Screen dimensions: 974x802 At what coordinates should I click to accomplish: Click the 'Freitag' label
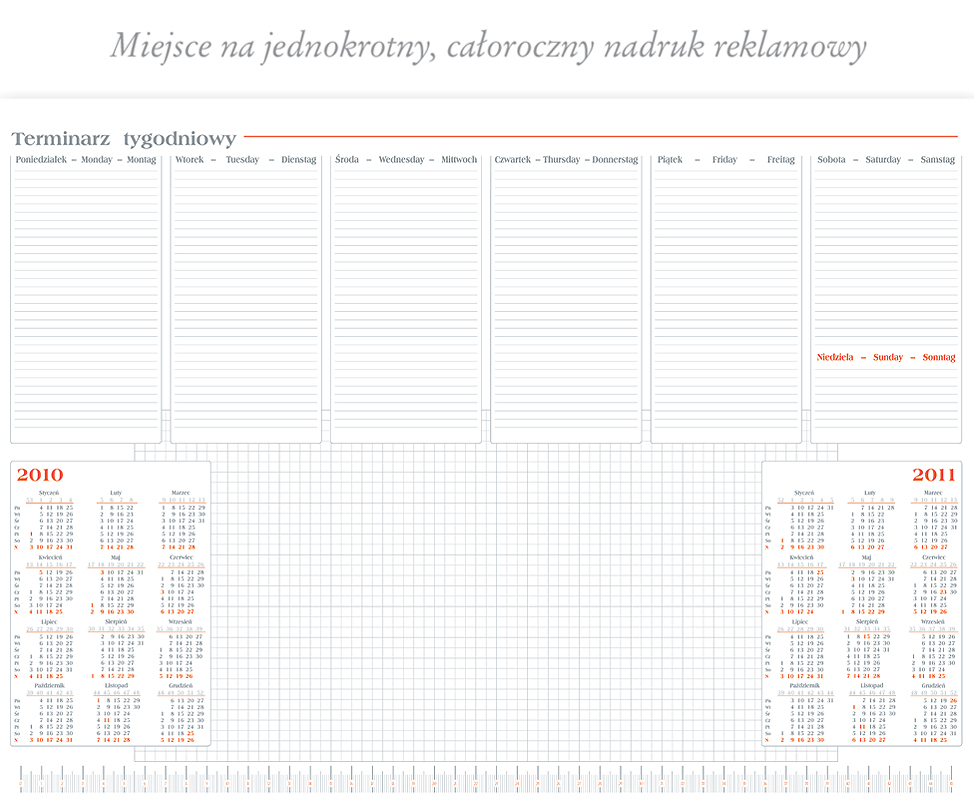click(781, 160)
